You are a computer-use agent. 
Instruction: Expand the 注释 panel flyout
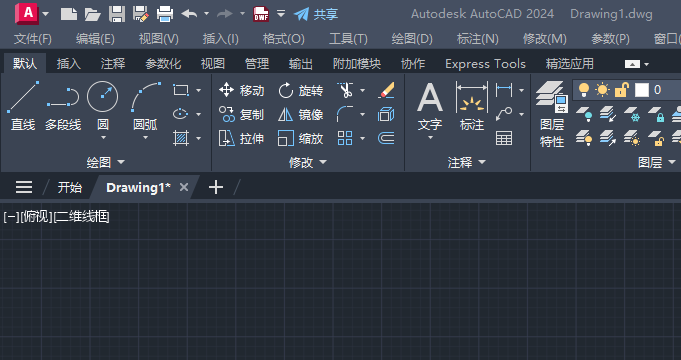point(466,162)
